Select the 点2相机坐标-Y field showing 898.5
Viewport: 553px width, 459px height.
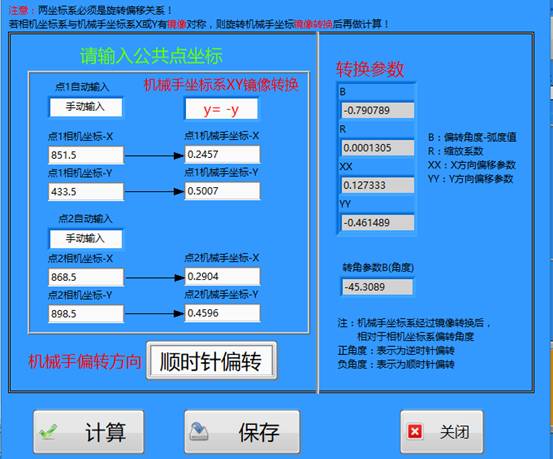86,314
